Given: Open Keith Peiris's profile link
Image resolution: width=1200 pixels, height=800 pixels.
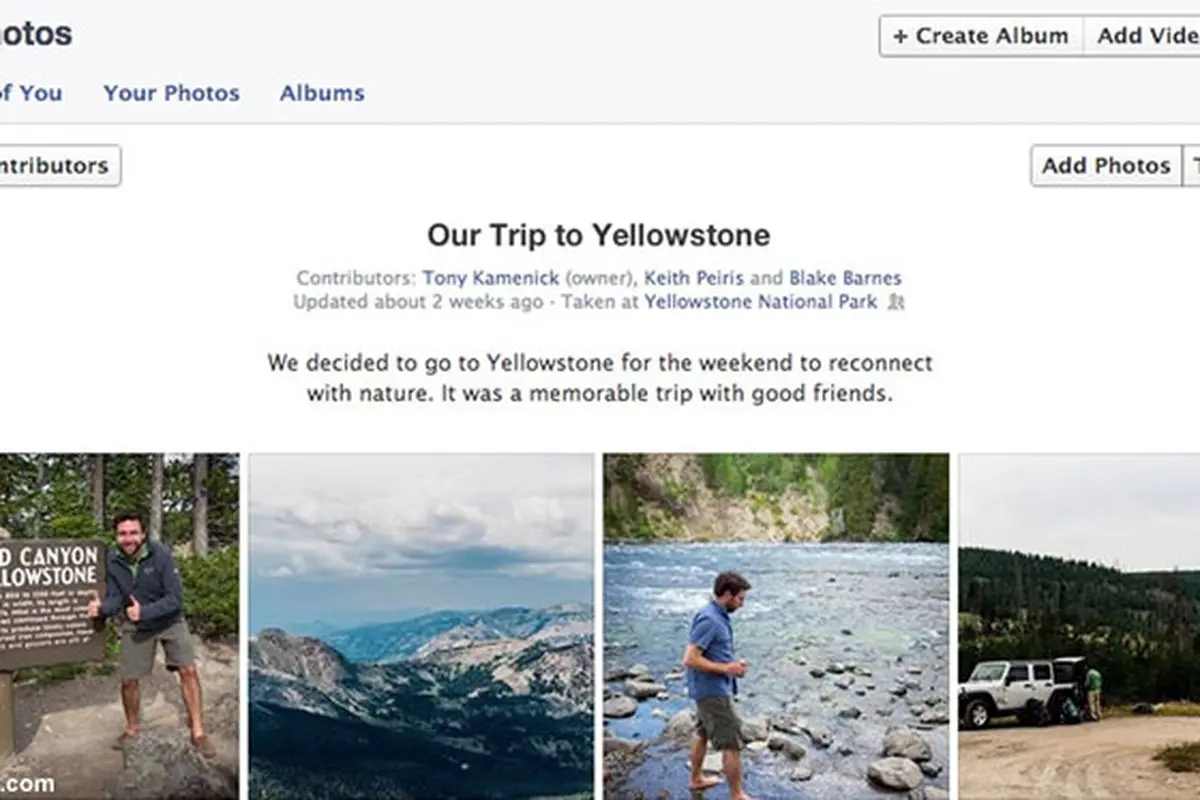Looking at the screenshot, I should click(x=694, y=278).
